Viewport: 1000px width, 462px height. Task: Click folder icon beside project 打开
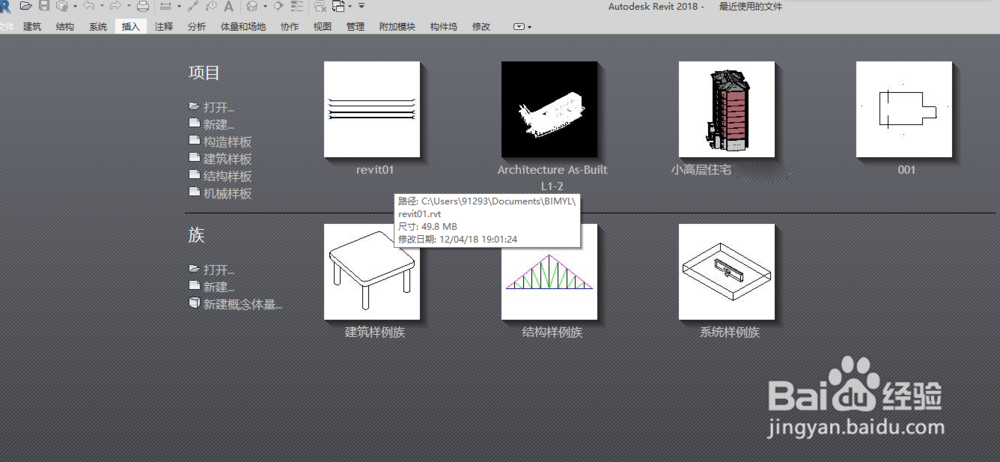194,106
